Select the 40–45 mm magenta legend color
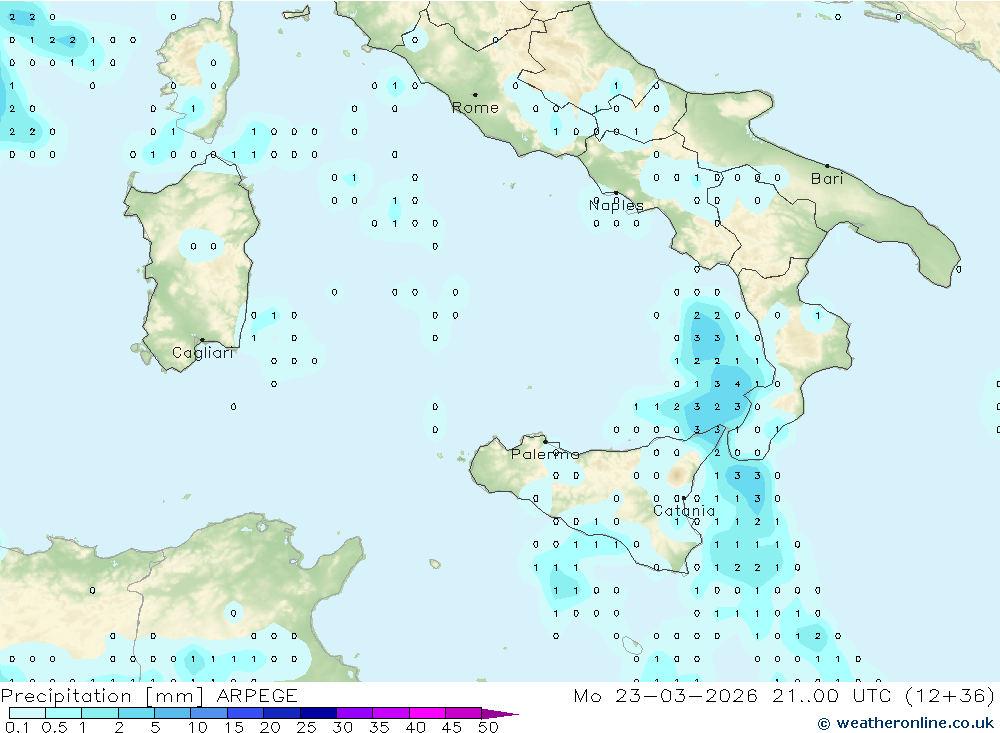This screenshot has width=1000, height=733. tap(427, 713)
